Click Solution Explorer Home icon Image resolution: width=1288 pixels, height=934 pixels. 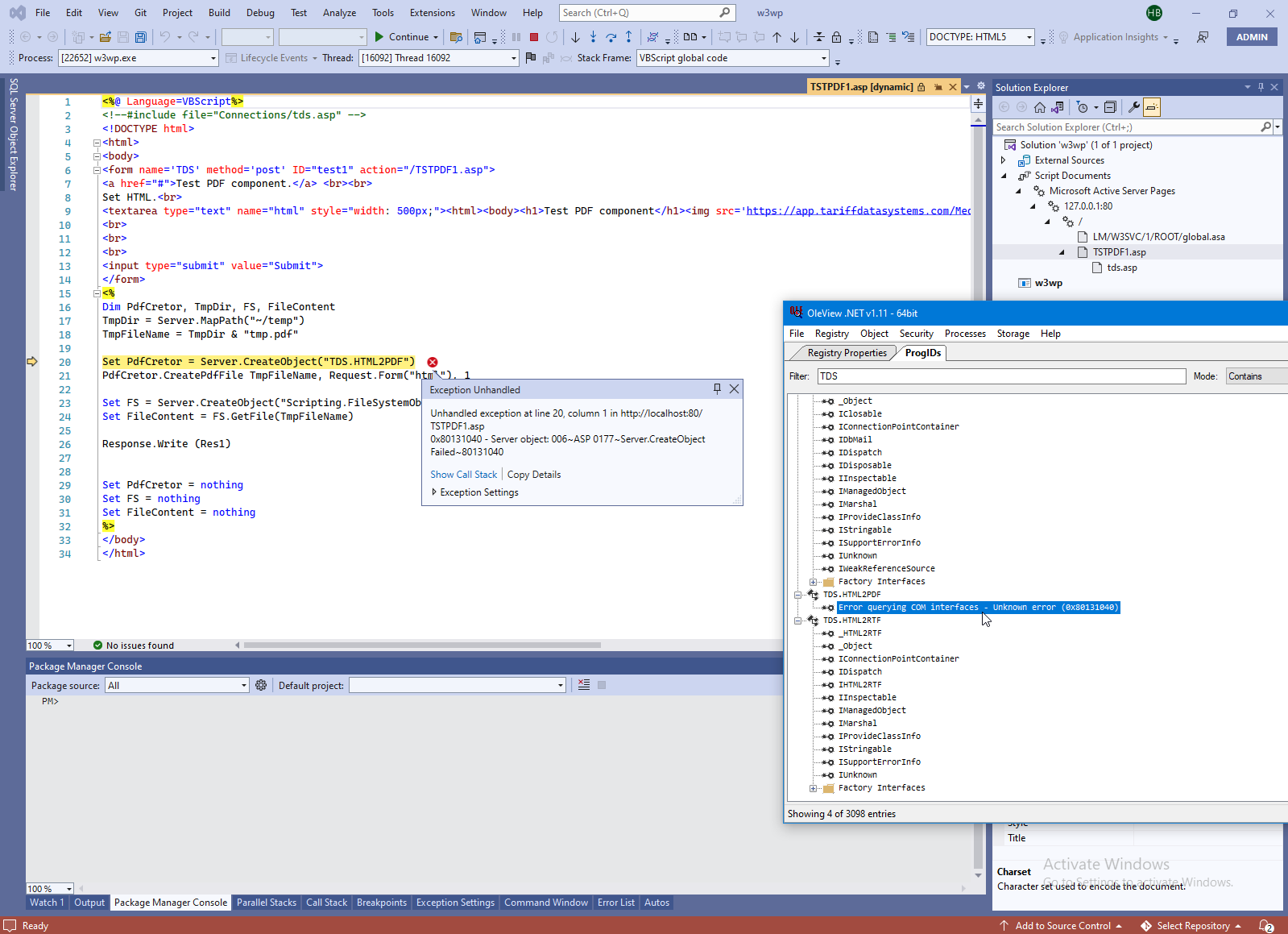tap(1040, 107)
